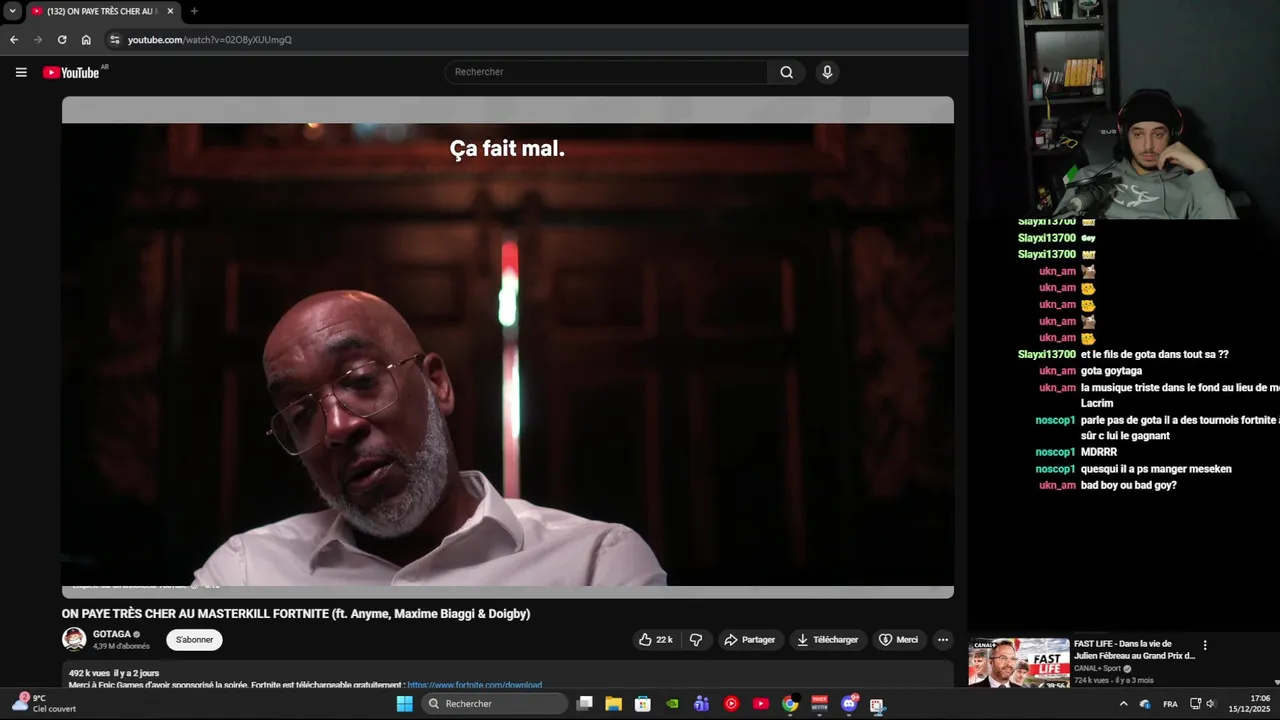Open Microsoft Teams from the taskbar
The height and width of the screenshot is (720, 1280).
tap(702, 704)
